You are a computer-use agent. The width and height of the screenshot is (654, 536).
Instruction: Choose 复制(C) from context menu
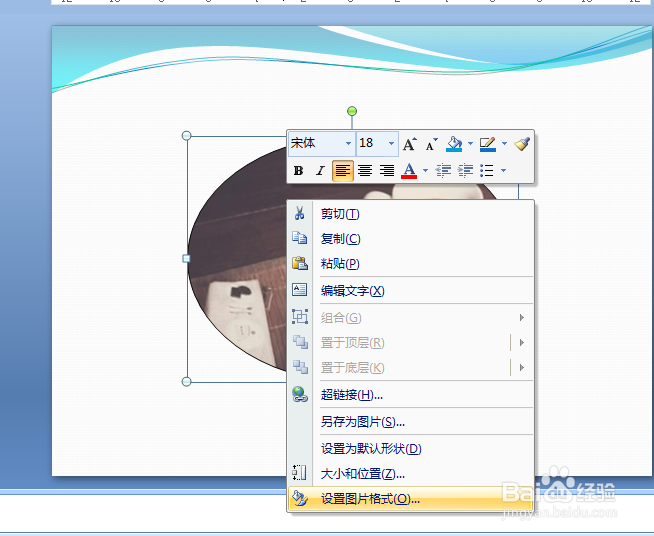[410, 239]
